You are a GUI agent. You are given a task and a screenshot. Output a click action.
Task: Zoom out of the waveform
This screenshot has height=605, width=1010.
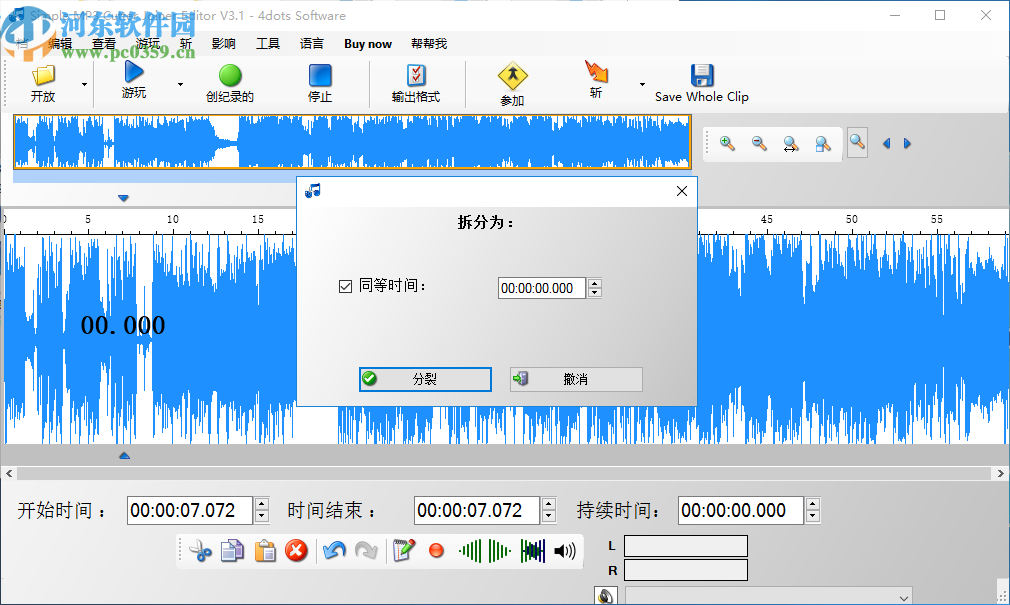(758, 143)
